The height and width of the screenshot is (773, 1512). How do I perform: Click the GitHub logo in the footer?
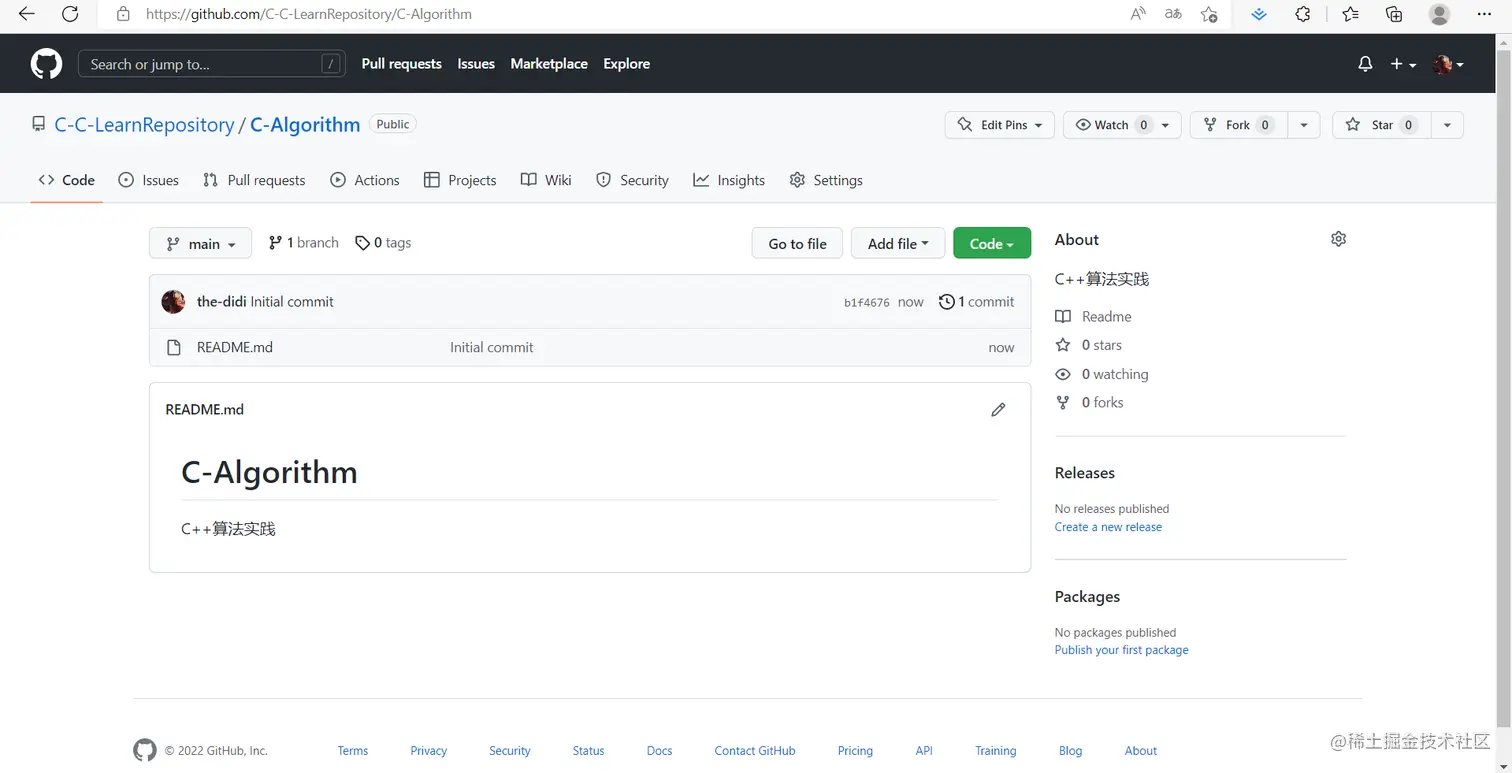pyautogui.click(x=145, y=751)
